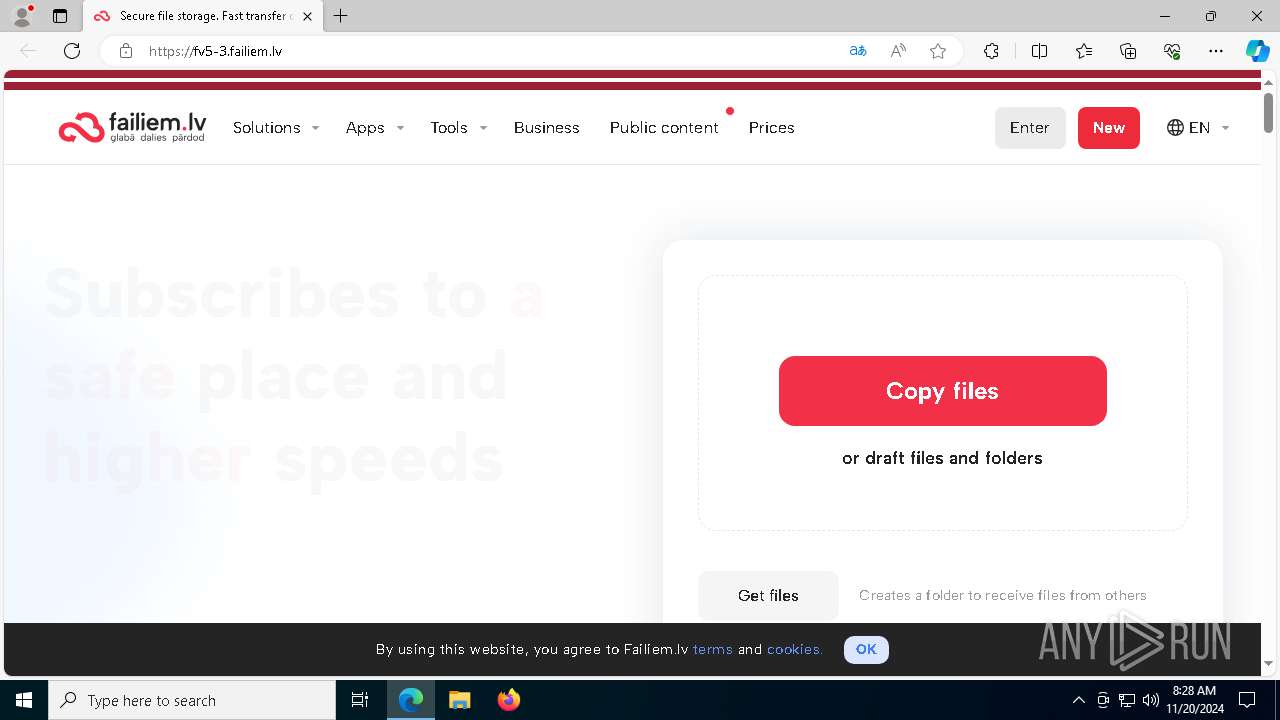Open Task View on taskbar
Image resolution: width=1280 pixels, height=720 pixels.
360,700
